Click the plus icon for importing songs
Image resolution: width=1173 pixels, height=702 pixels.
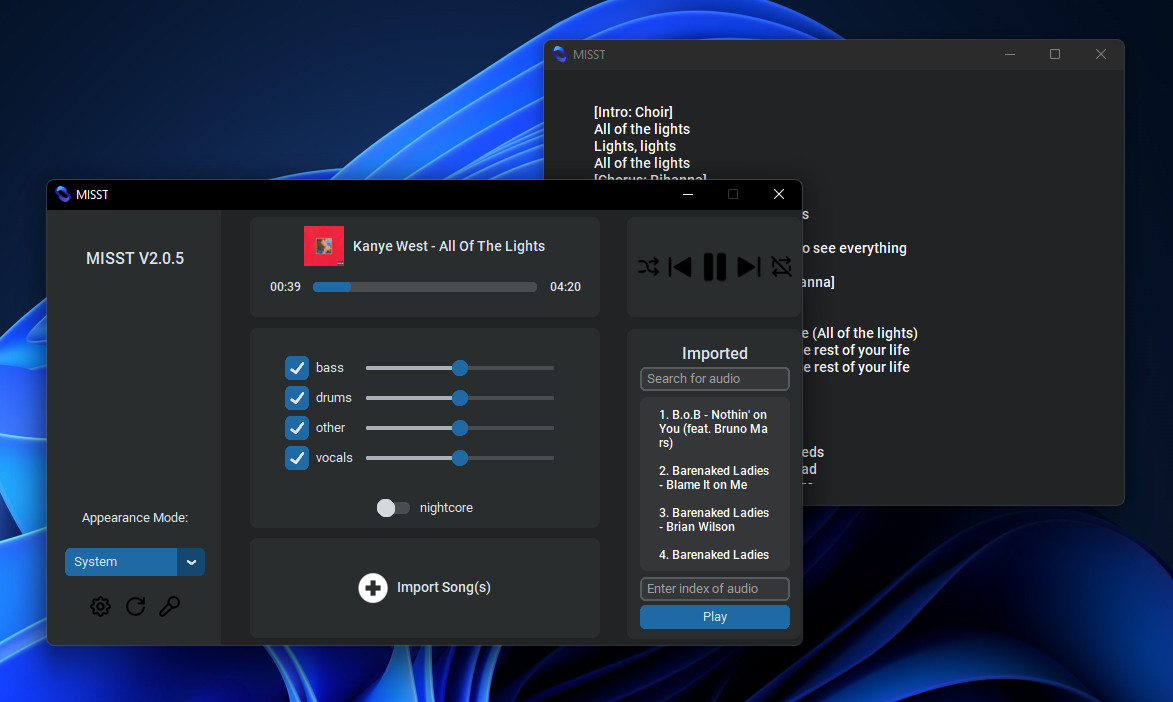click(x=373, y=587)
